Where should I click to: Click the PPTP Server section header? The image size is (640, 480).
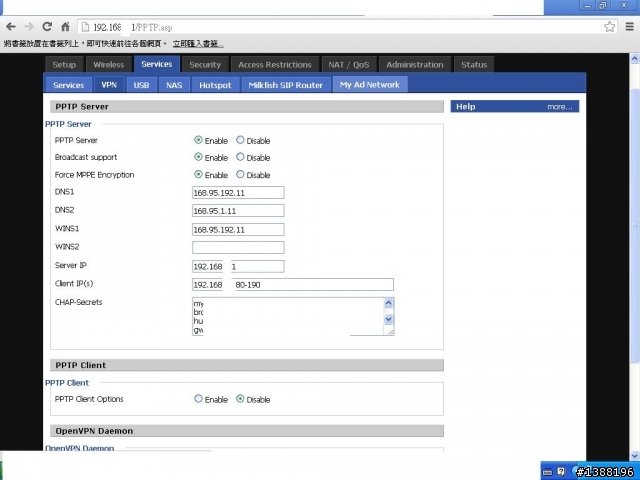point(247,107)
